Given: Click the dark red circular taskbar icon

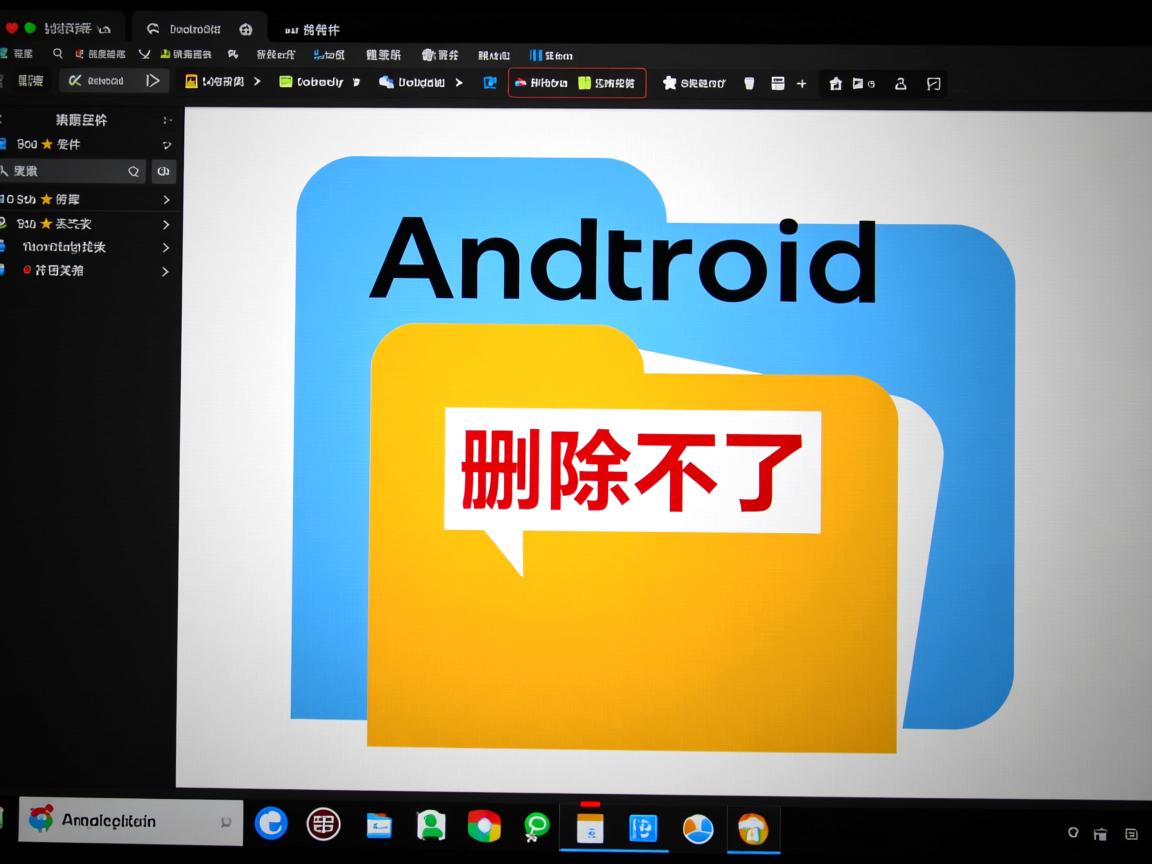Looking at the screenshot, I should pos(323,824).
